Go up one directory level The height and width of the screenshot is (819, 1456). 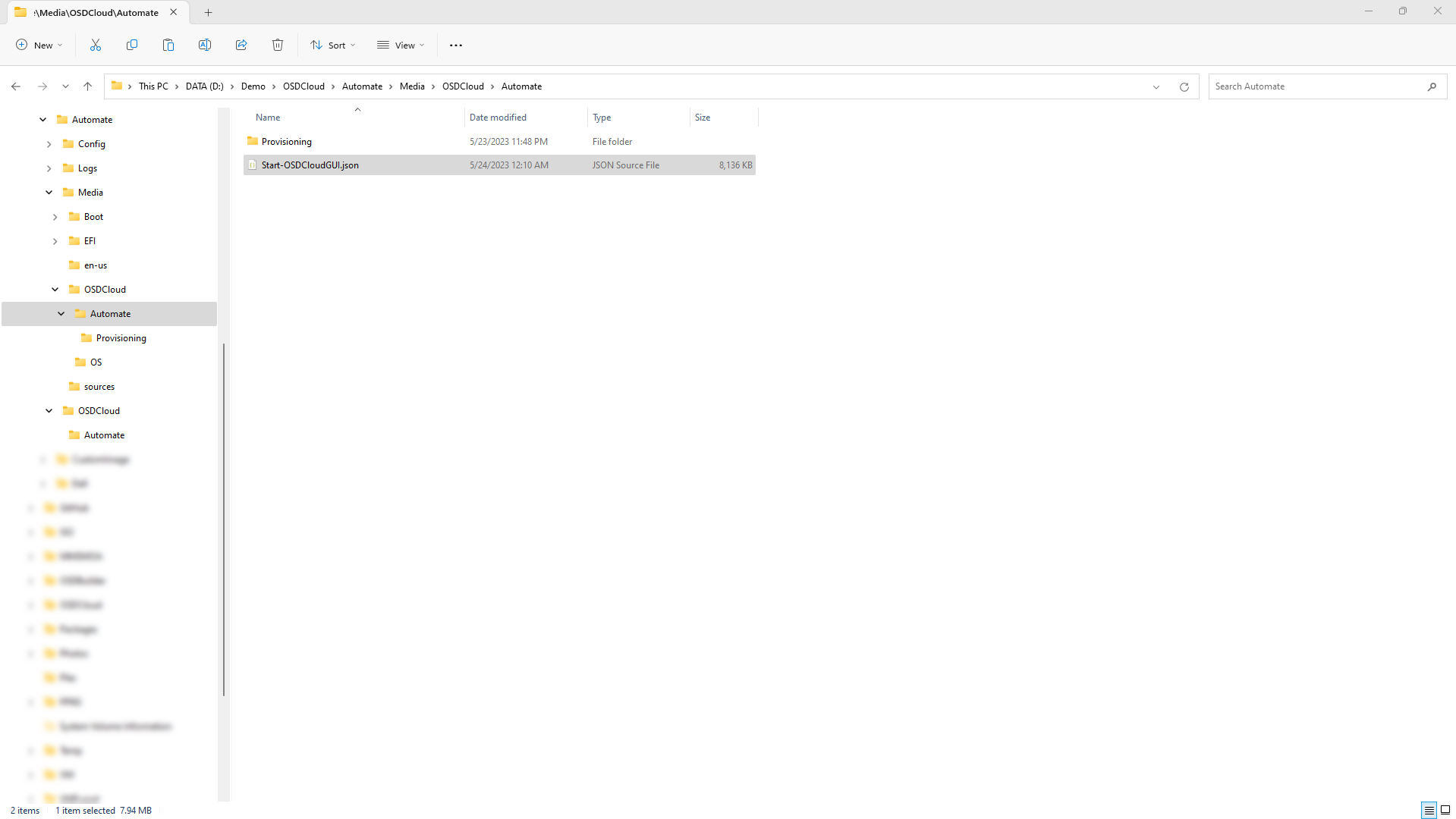coord(88,86)
